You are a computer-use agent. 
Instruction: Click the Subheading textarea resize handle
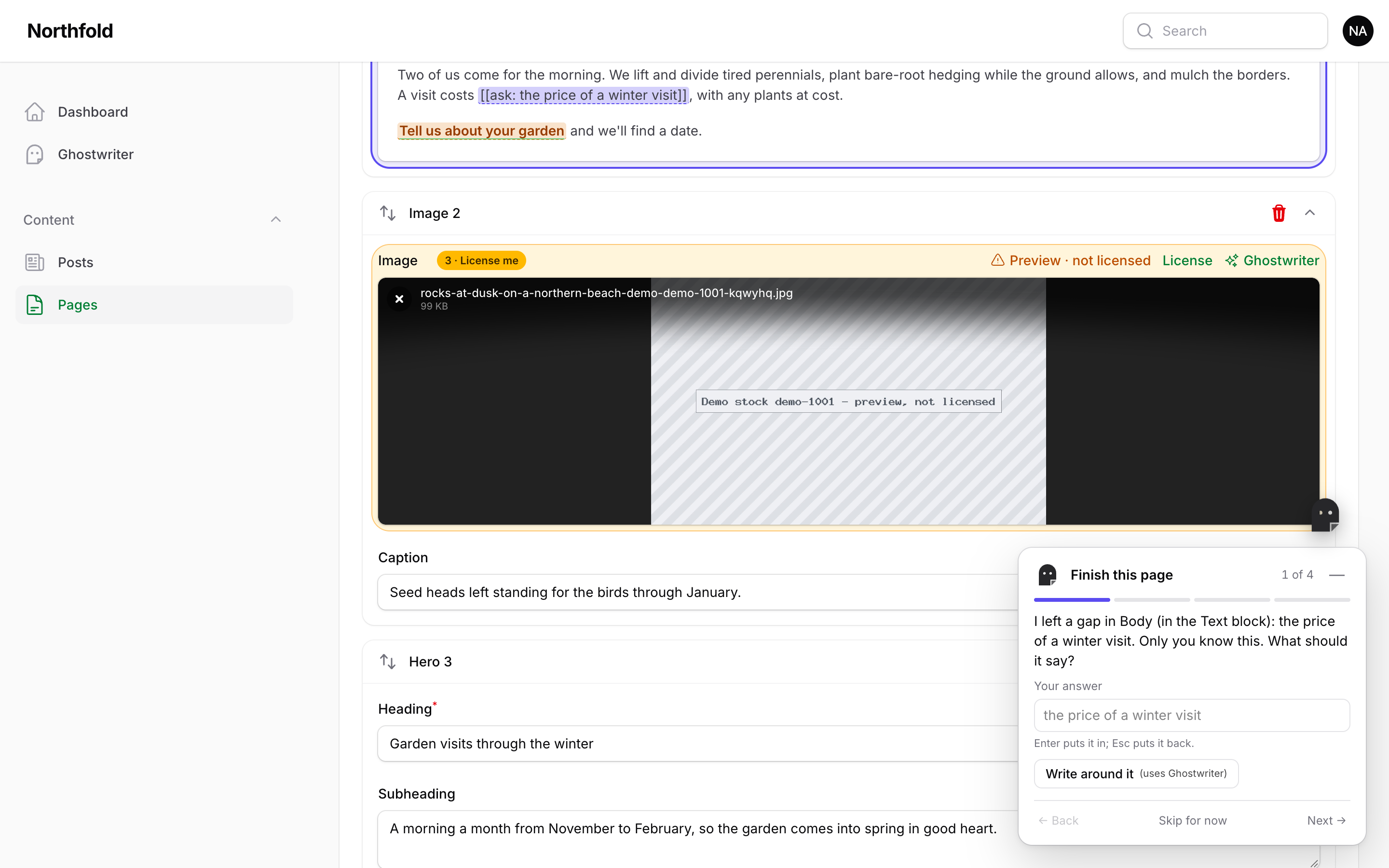click(1314, 863)
